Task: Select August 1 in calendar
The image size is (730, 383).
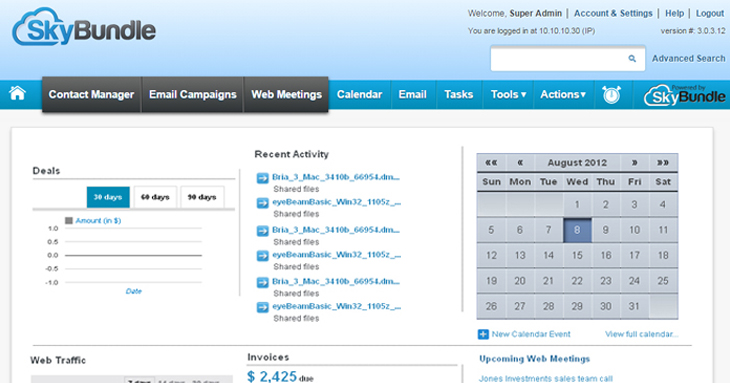Action: (577, 204)
